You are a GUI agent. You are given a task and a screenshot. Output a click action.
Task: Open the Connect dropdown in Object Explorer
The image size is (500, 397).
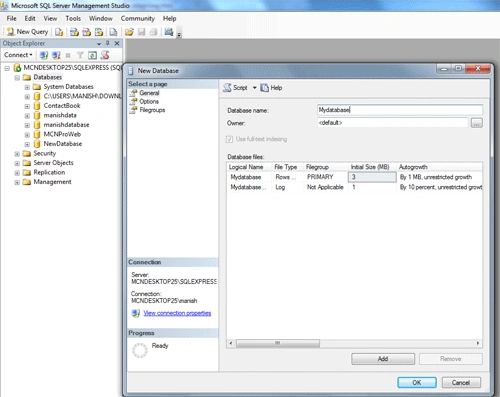18,55
